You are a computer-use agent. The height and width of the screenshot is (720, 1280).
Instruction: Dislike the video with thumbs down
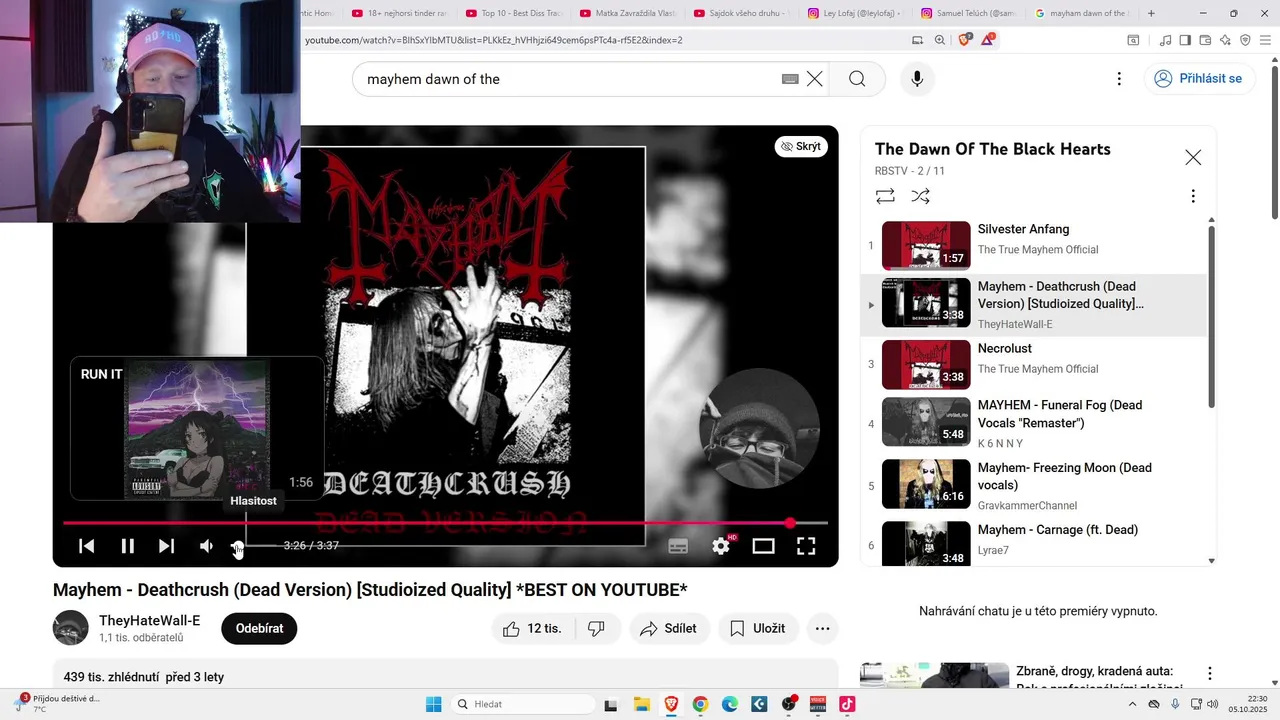coord(597,628)
